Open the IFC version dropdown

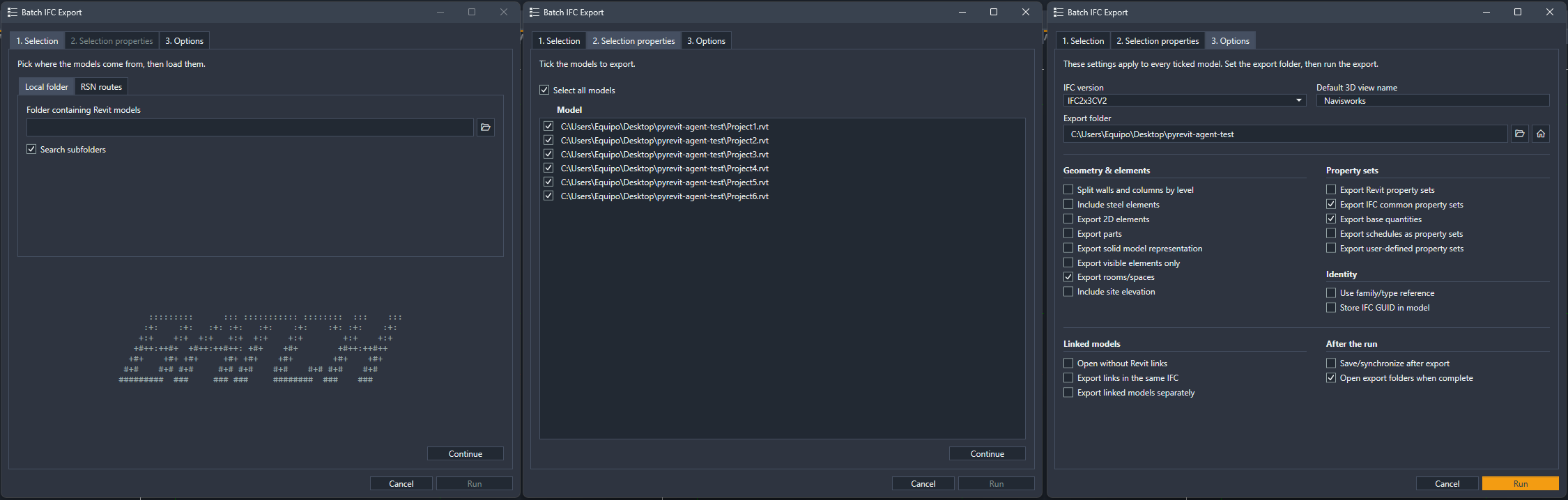pos(1185,100)
